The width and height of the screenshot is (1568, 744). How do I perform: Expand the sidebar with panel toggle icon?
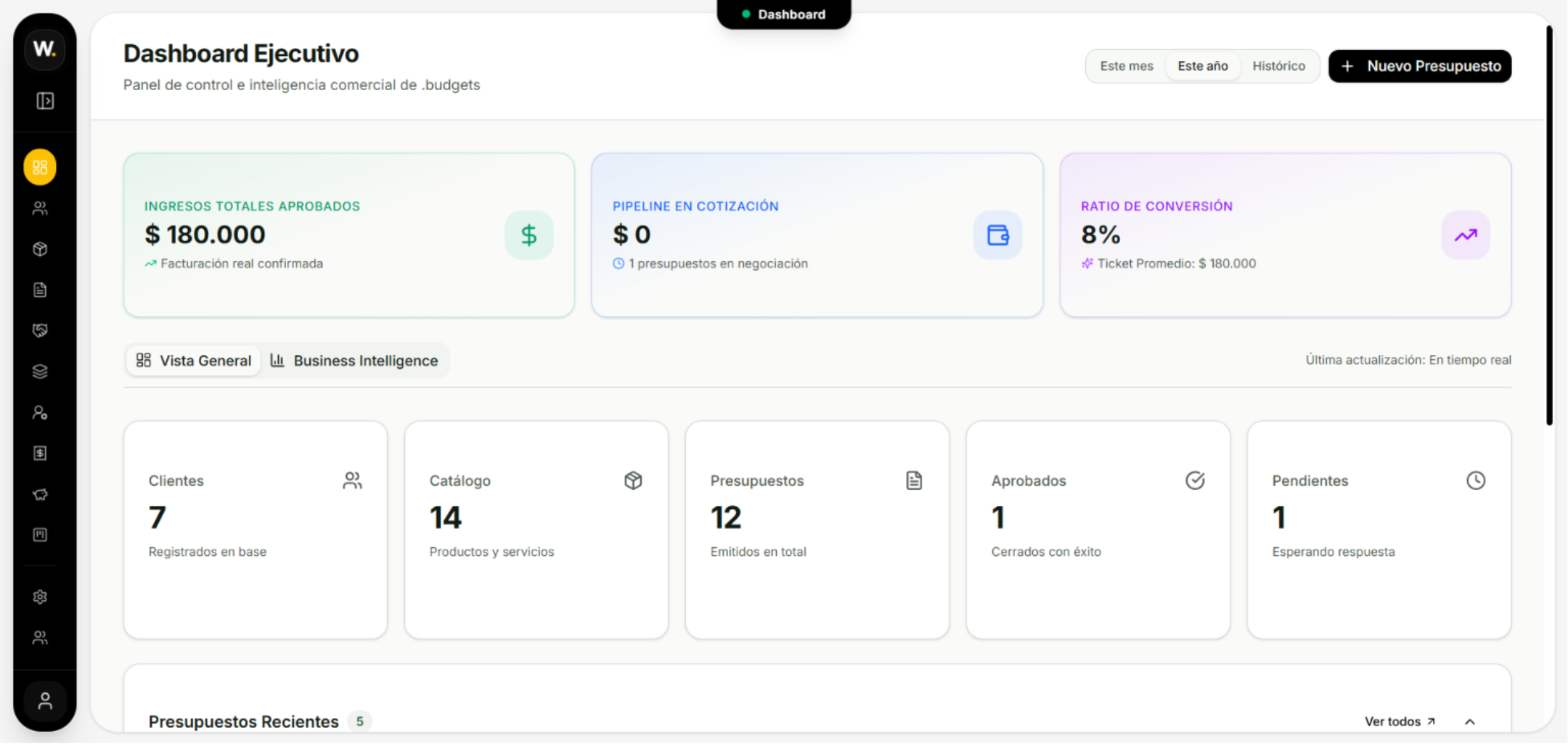45,101
